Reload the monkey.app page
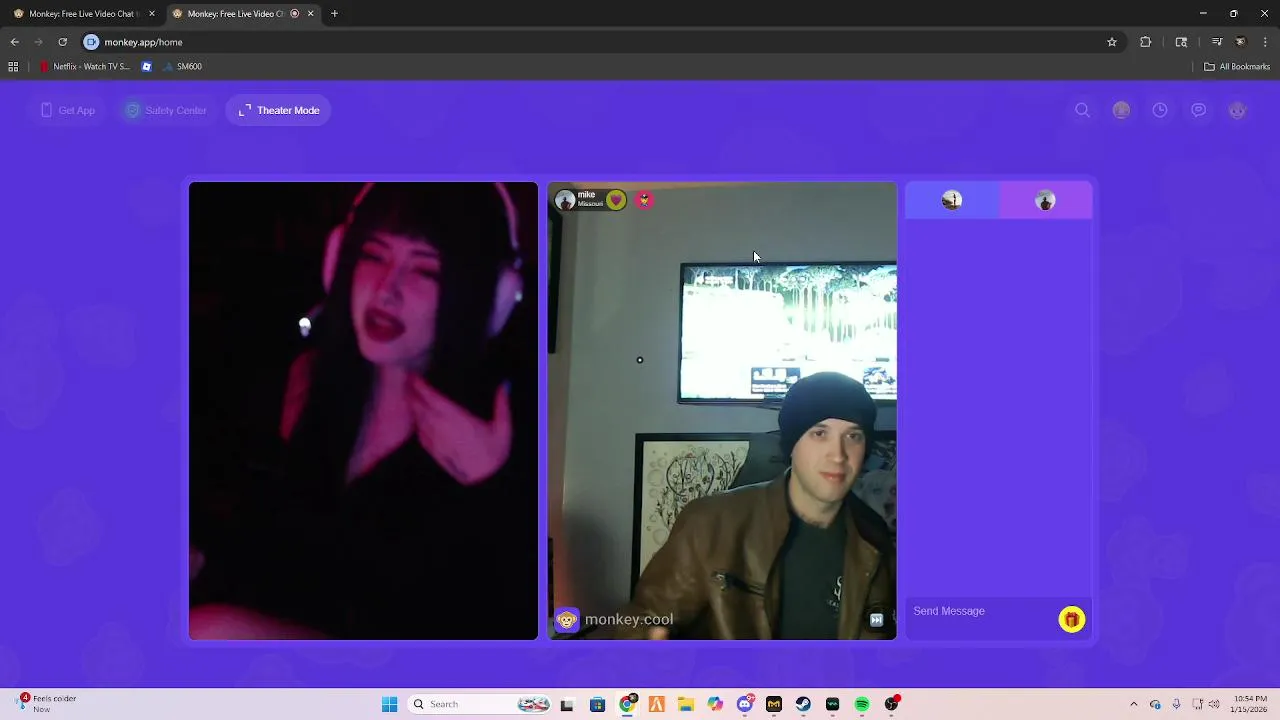The height and width of the screenshot is (720, 1280). (62, 42)
